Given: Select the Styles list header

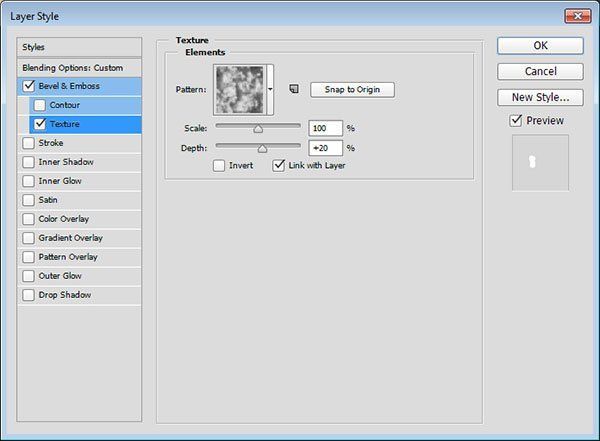Looking at the screenshot, I should pyautogui.click(x=79, y=47).
